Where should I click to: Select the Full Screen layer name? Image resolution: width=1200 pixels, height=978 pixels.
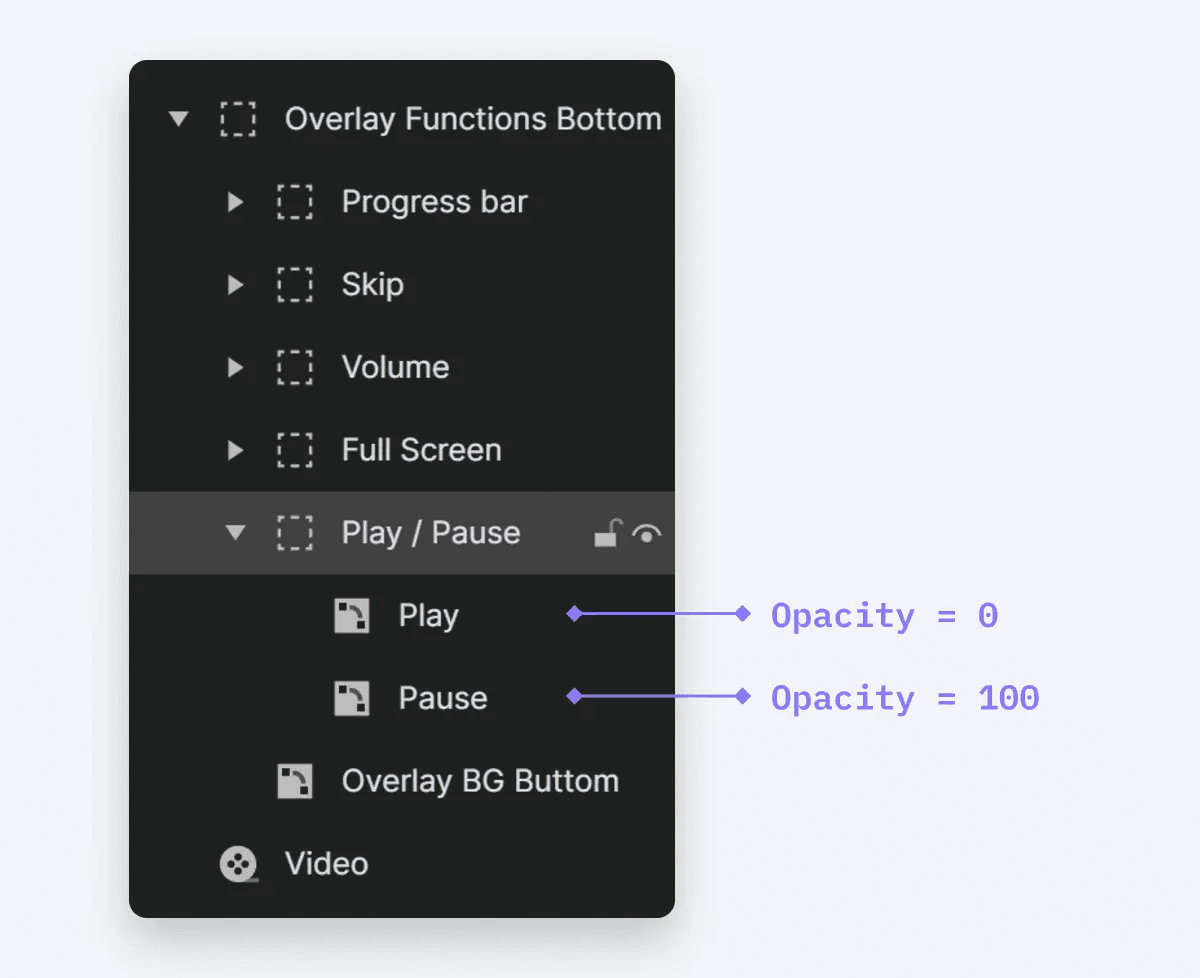[x=422, y=451]
